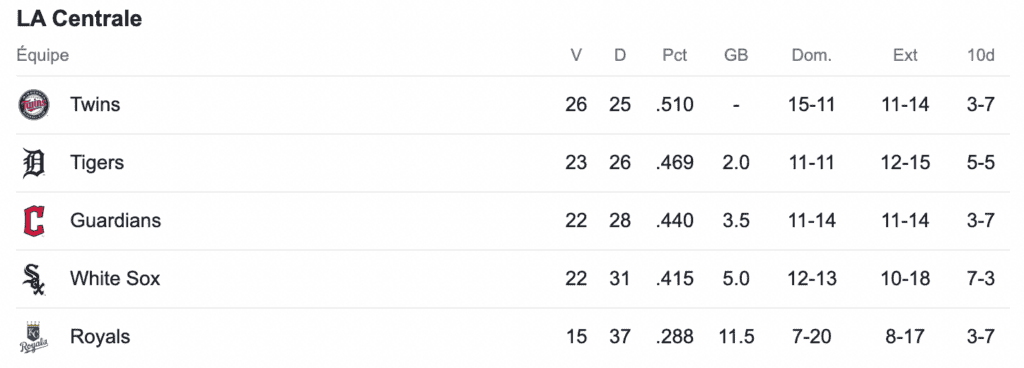The image size is (1024, 368).
Task: Click the Ext away record header
Action: [x=905, y=55]
